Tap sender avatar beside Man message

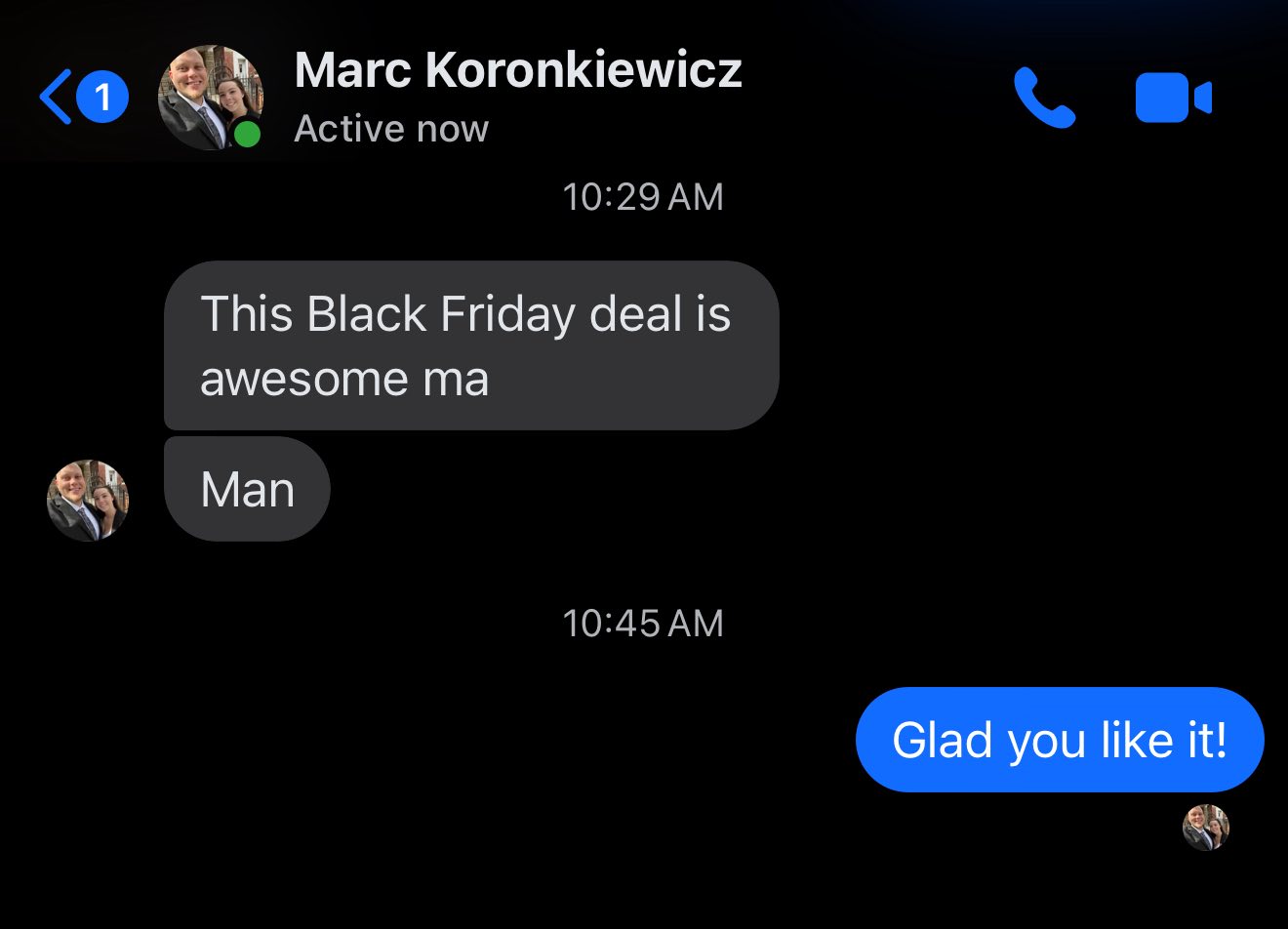coord(88,501)
